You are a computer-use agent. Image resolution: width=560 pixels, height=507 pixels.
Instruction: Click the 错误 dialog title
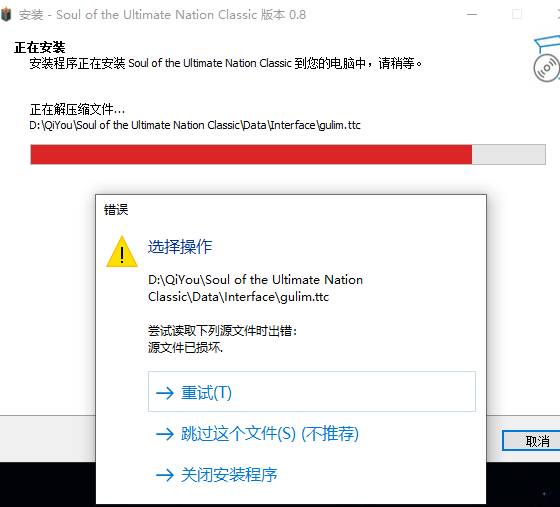[x=116, y=210]
